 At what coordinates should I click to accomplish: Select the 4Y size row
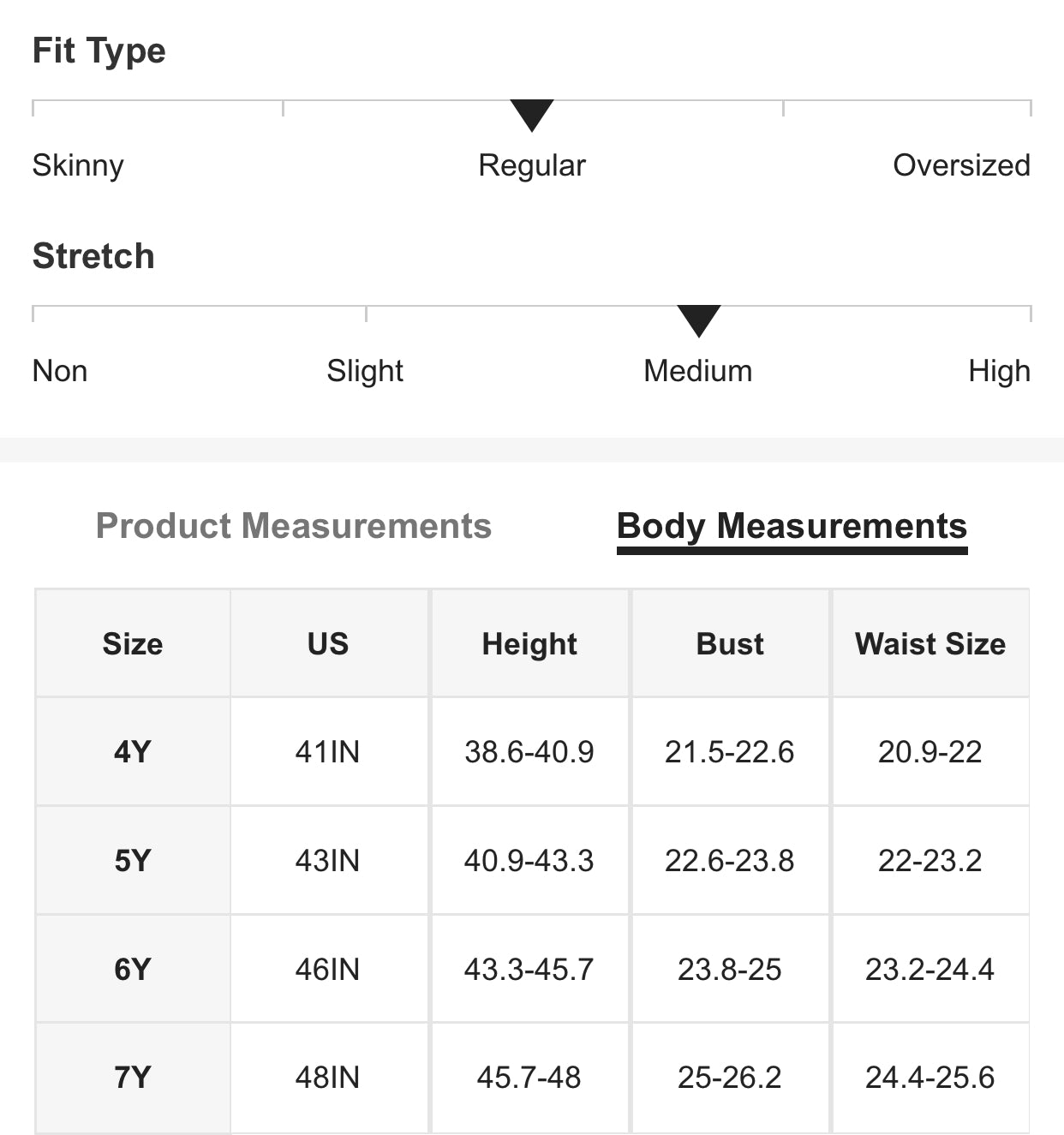point(133,752)
